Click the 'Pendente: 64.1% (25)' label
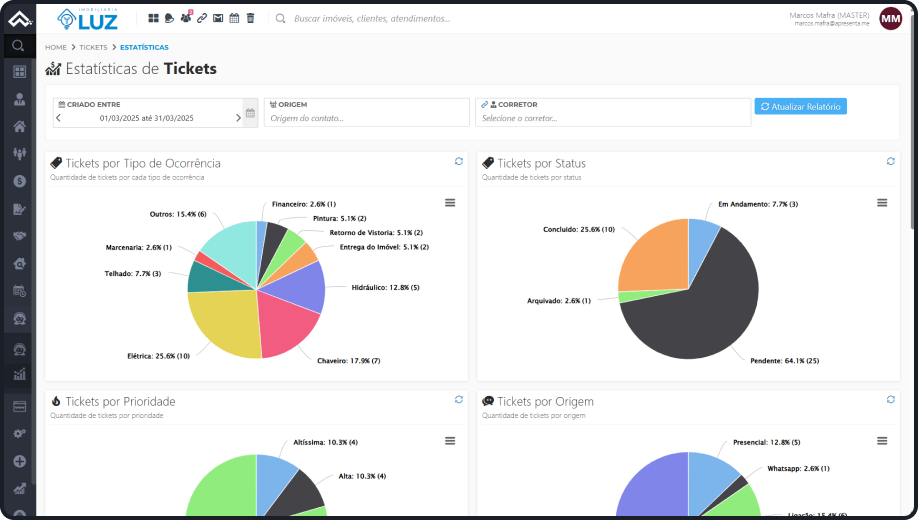 coord(785,361)
